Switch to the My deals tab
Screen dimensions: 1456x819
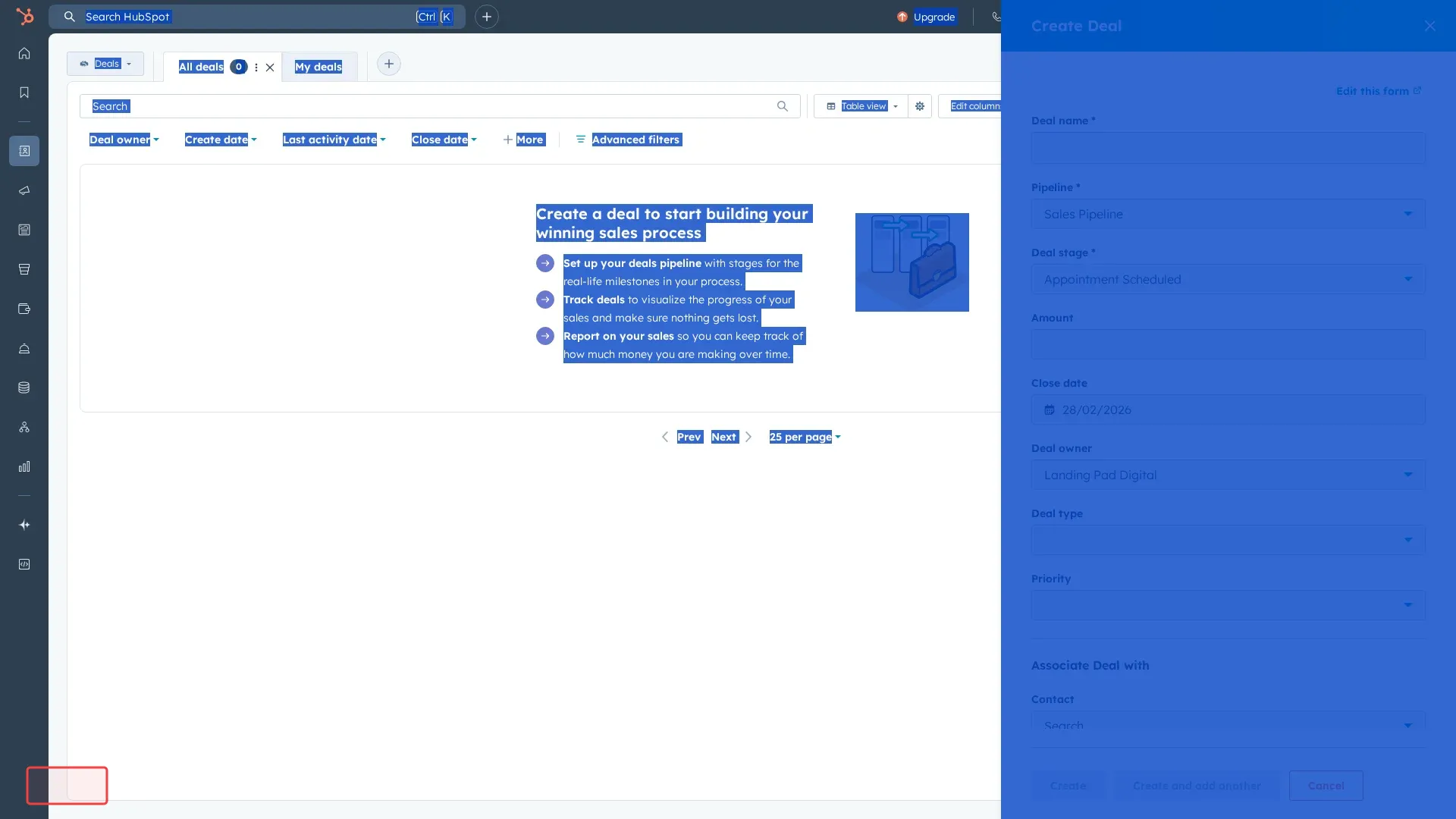pos(318,67)
